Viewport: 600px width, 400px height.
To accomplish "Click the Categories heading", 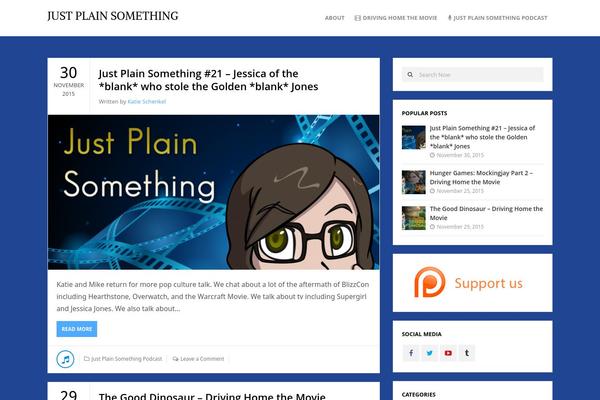I will point(418,395).
